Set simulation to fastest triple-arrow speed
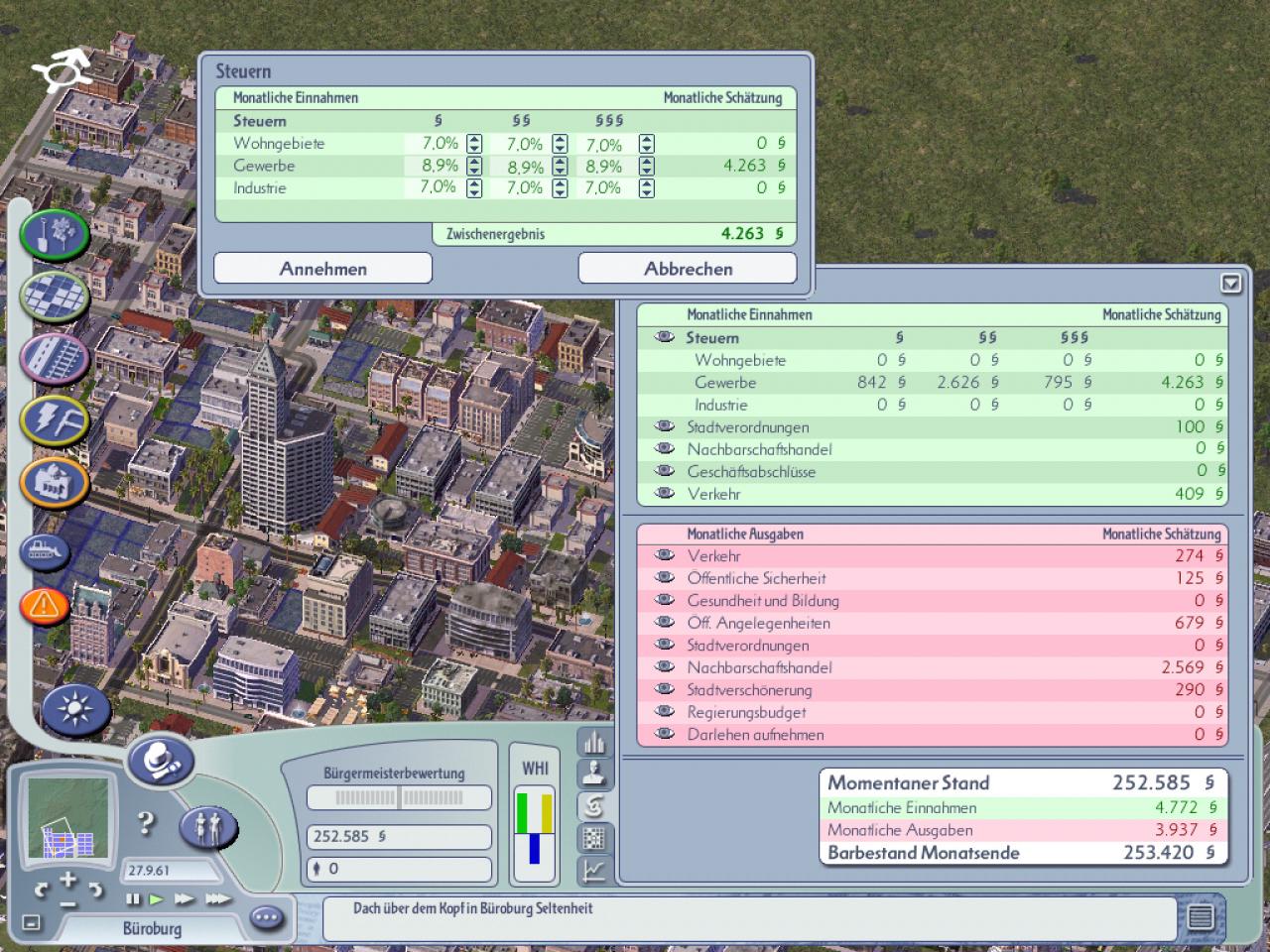Viewport: 1270px width, 952px height. point(218,899)
